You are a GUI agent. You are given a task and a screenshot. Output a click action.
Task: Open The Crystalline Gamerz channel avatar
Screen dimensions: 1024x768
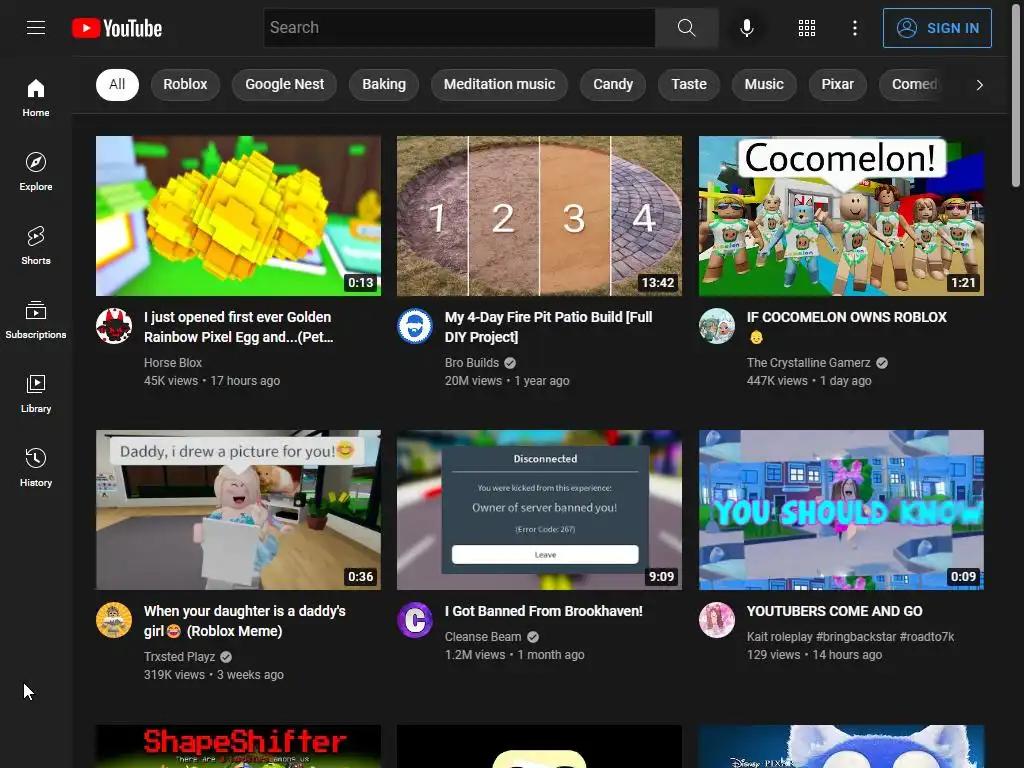coord(717,326)
